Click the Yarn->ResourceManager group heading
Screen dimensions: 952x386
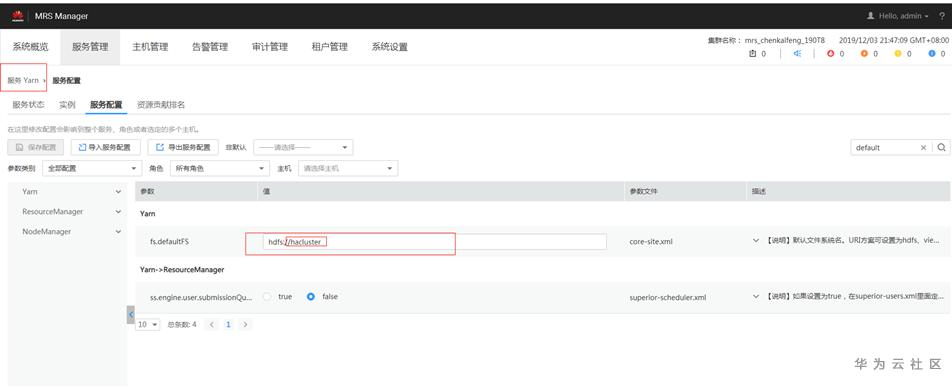[x=182, y=269]
